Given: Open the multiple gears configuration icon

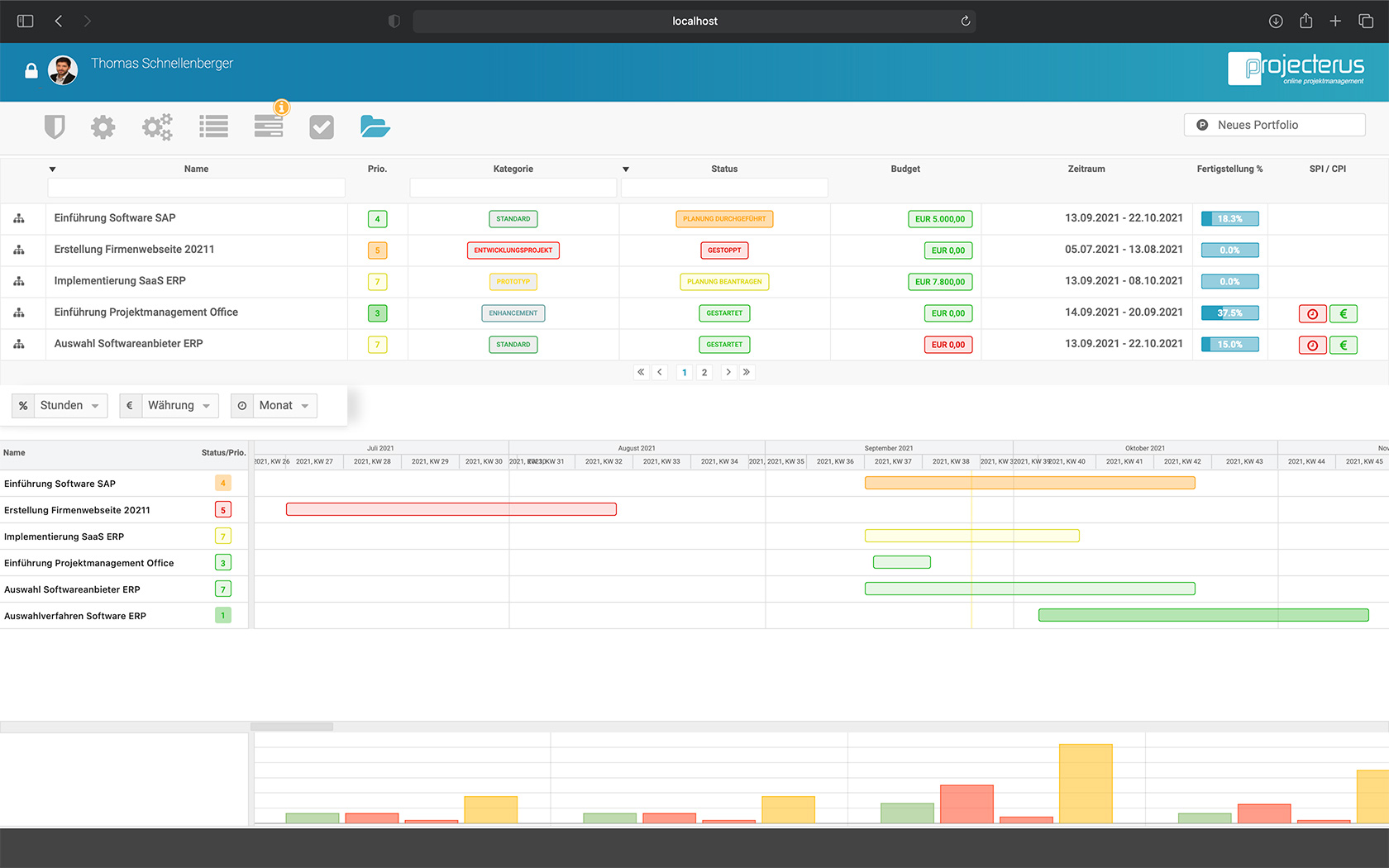Looking at the screenshot, I should pos(157,126).
